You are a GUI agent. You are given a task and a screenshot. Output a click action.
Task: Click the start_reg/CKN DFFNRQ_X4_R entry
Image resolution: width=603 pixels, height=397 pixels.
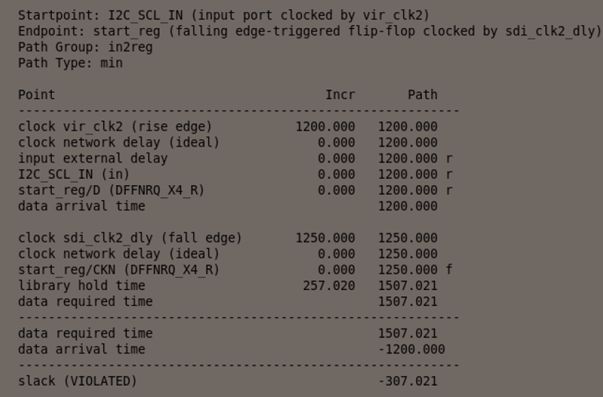pyautogui.click(x=119, y=269)
